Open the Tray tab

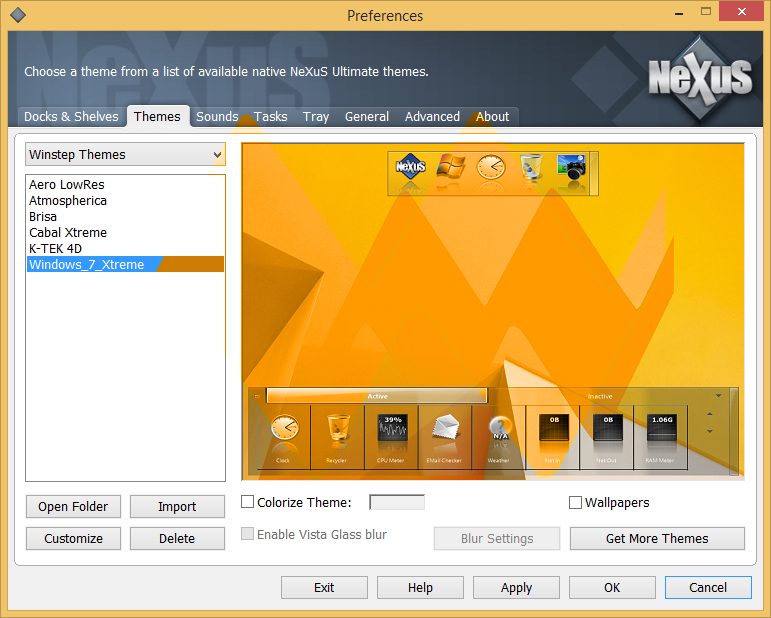(x=316, y=117)
